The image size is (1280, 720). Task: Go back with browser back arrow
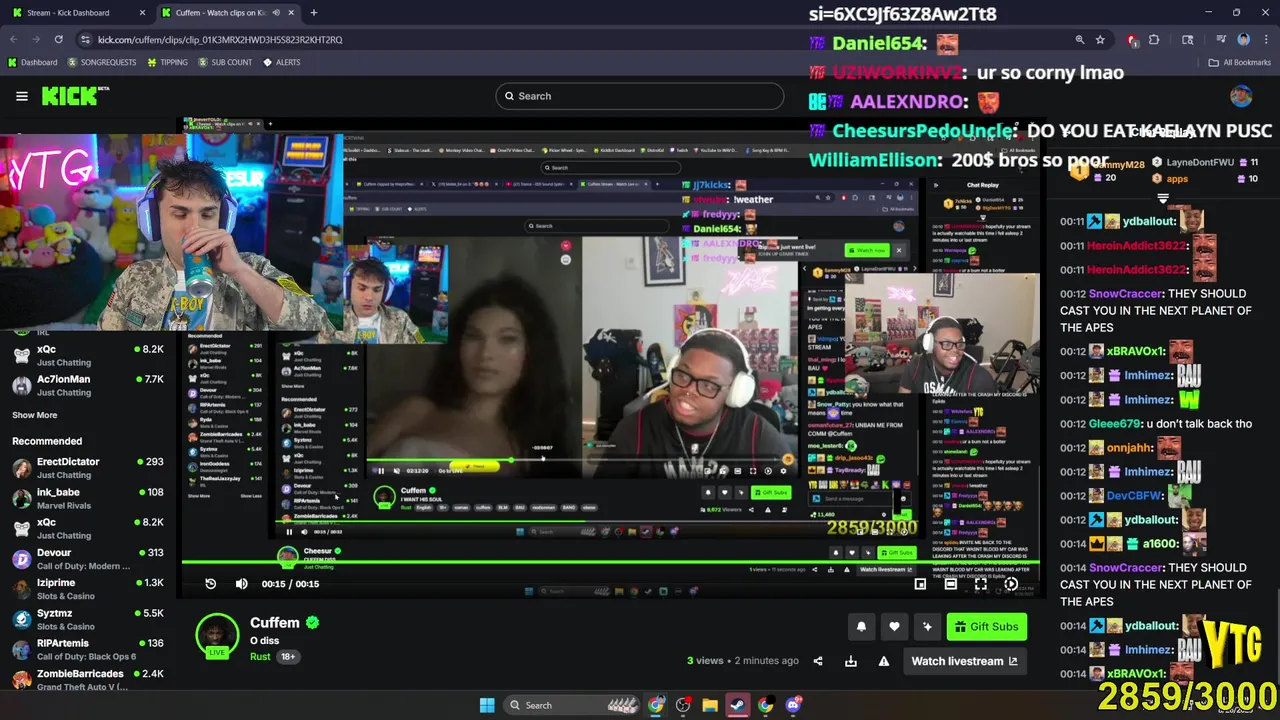click(x=14, y=39)
